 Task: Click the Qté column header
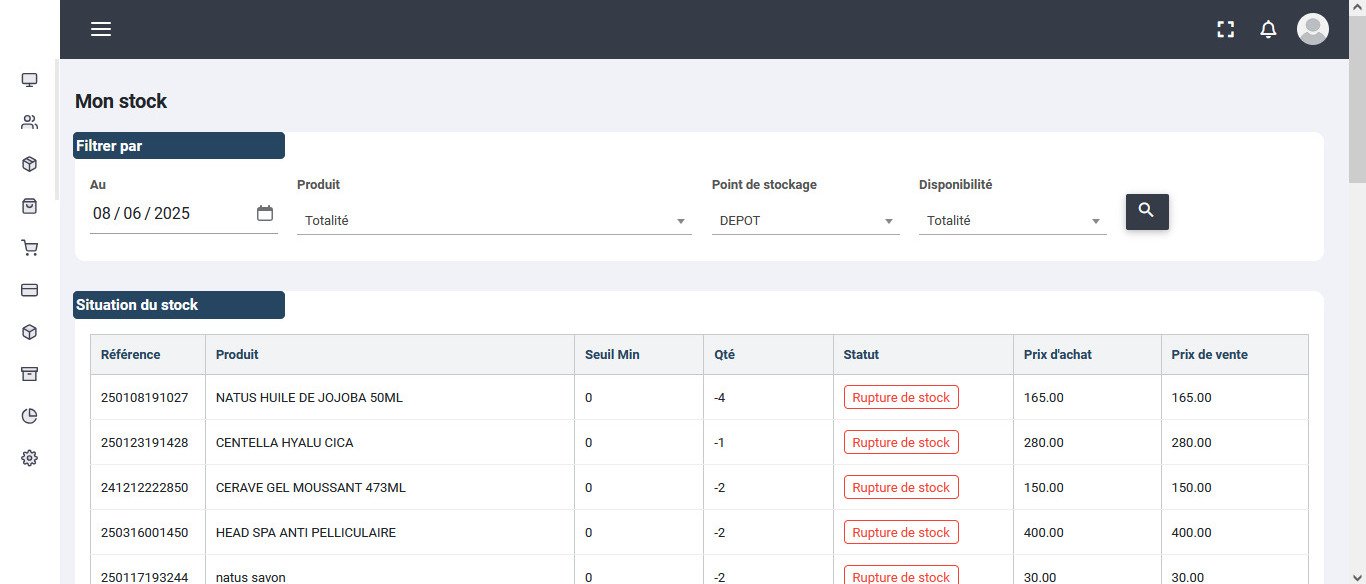(725, 355)
